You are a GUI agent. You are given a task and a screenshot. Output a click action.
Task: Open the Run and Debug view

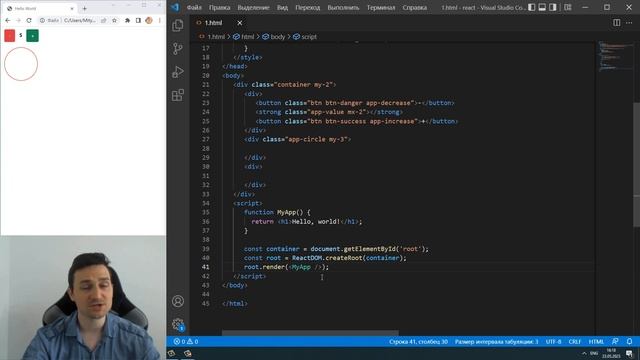[178, 72]
